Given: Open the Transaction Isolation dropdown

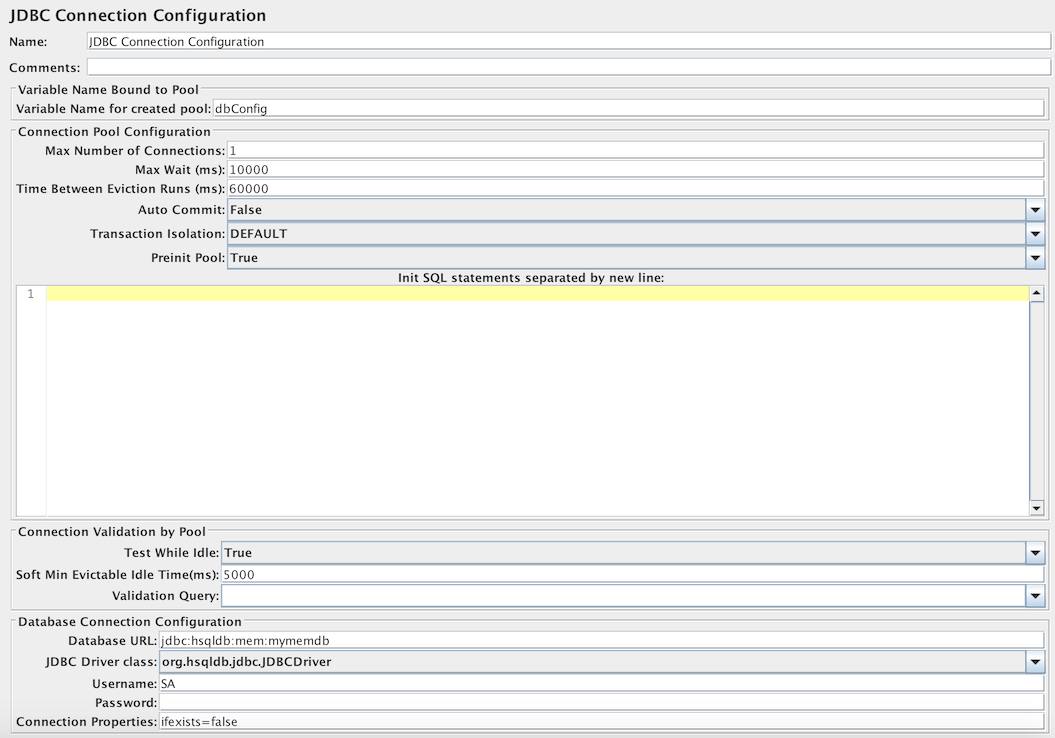Looking at the screenshot, I should tap(636, 234).
